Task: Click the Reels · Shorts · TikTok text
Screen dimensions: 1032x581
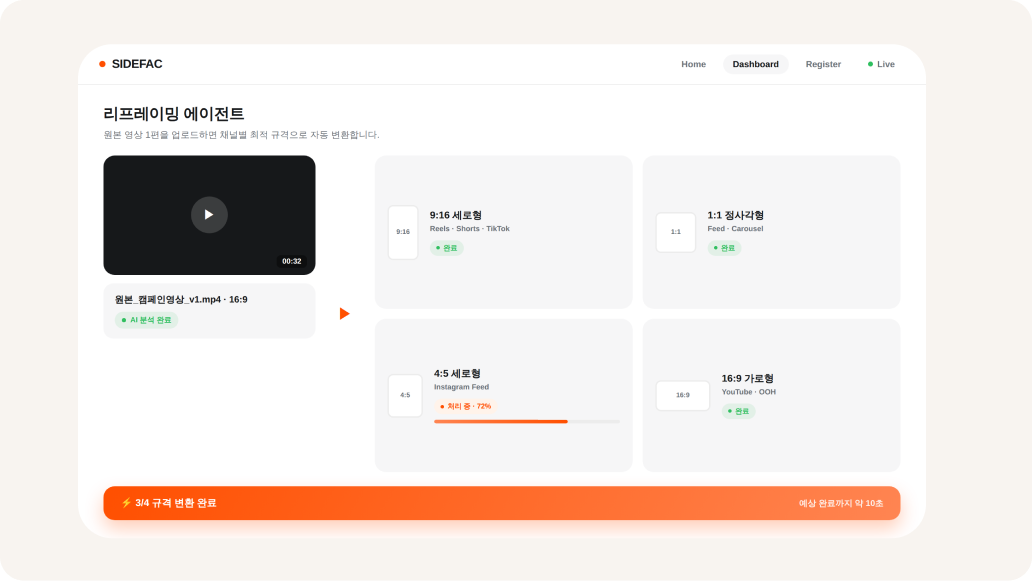Action: click(x=470, y=229)
